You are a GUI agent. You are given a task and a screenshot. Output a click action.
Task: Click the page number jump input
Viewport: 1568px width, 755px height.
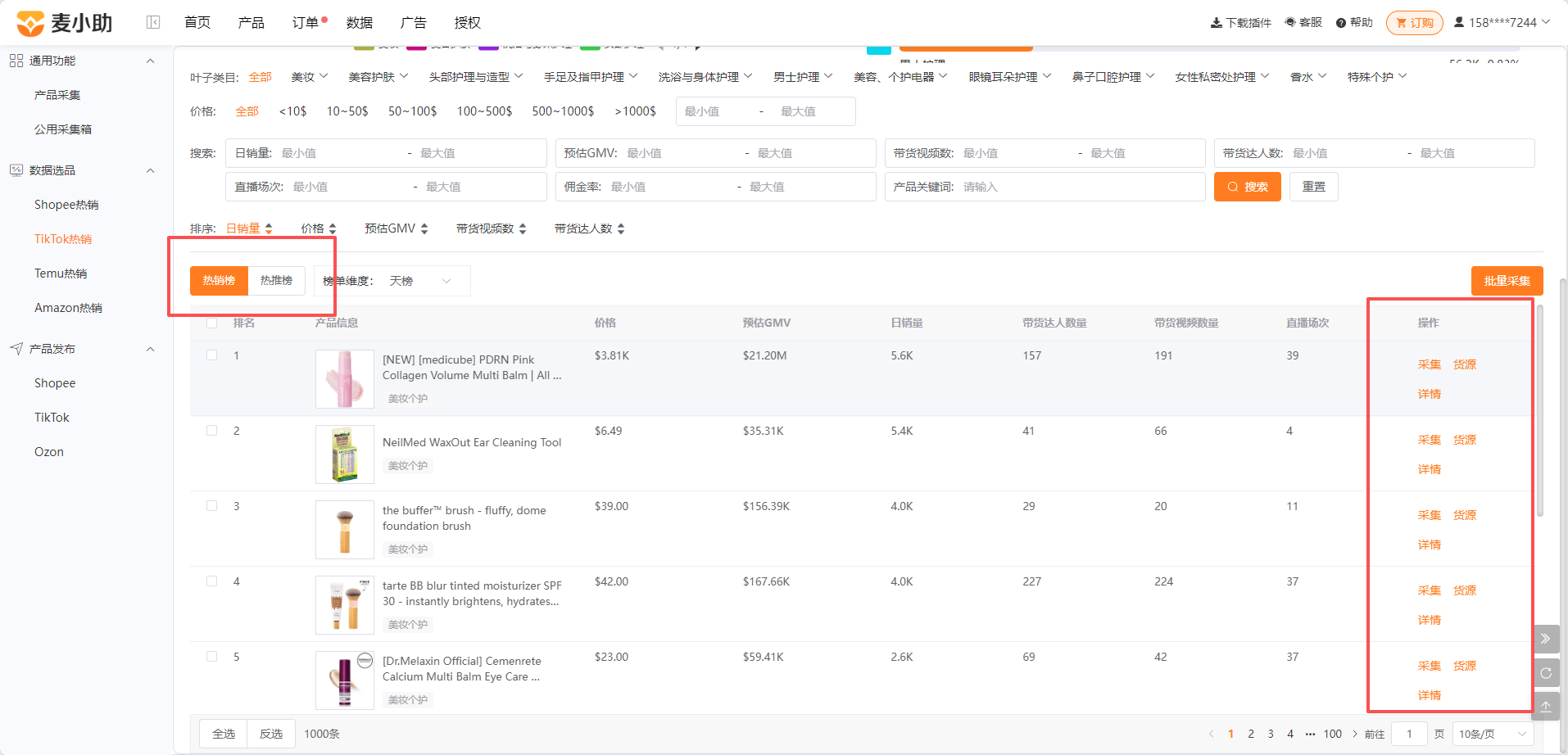(1410, 734)
